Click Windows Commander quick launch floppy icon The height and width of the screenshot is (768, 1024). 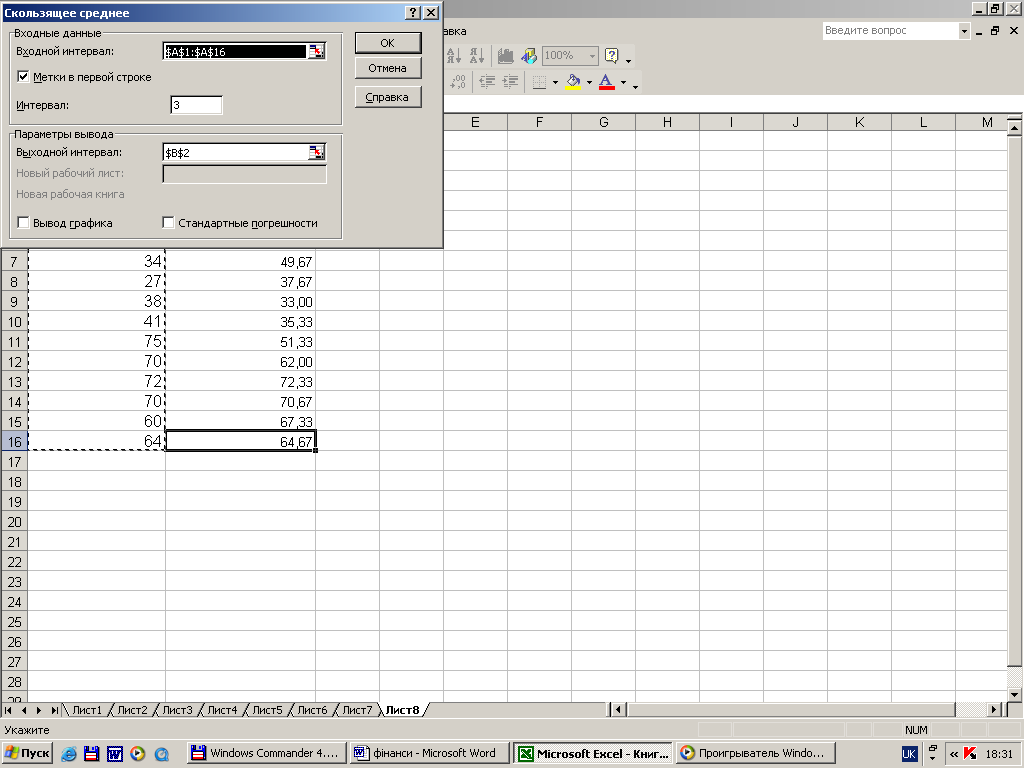coord(91,754)
